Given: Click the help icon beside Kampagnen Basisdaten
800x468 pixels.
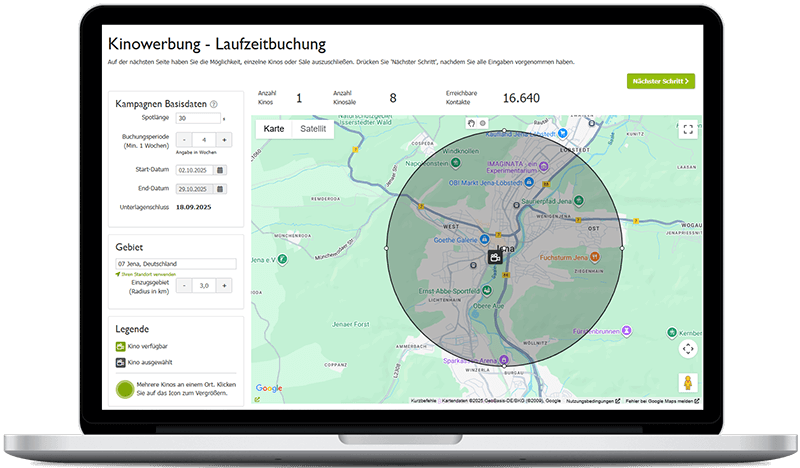Looking at the screenshot, I should click(214, 104).
